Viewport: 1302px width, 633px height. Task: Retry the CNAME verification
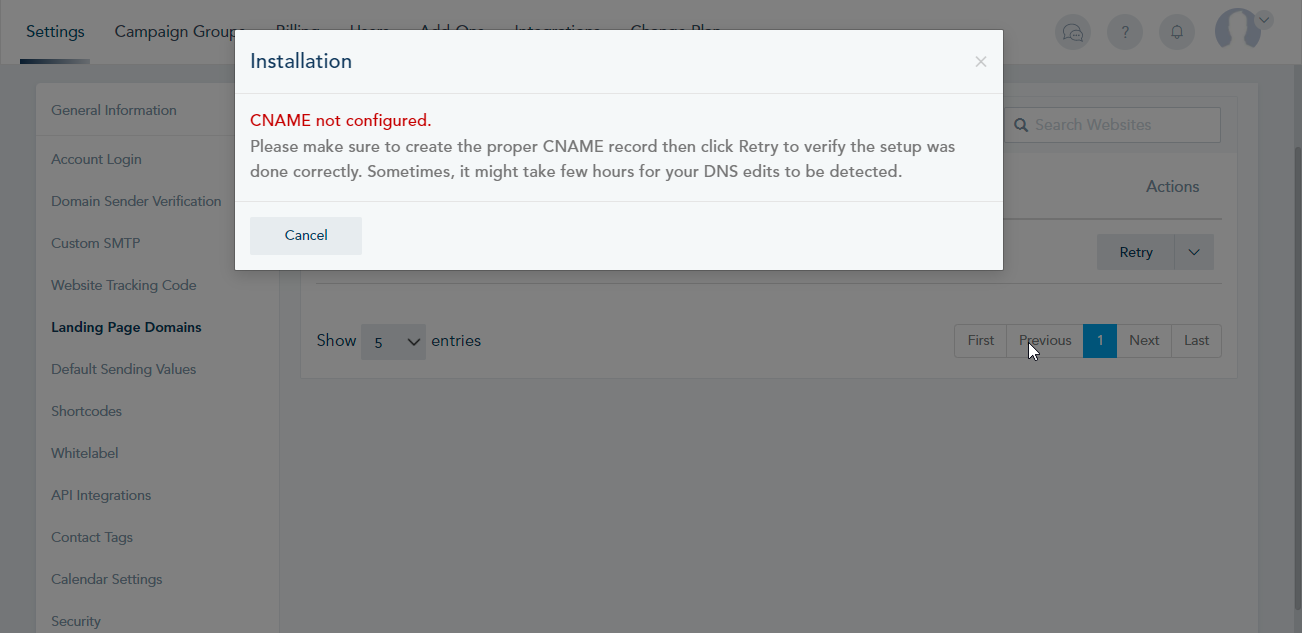coord(1136,252)
